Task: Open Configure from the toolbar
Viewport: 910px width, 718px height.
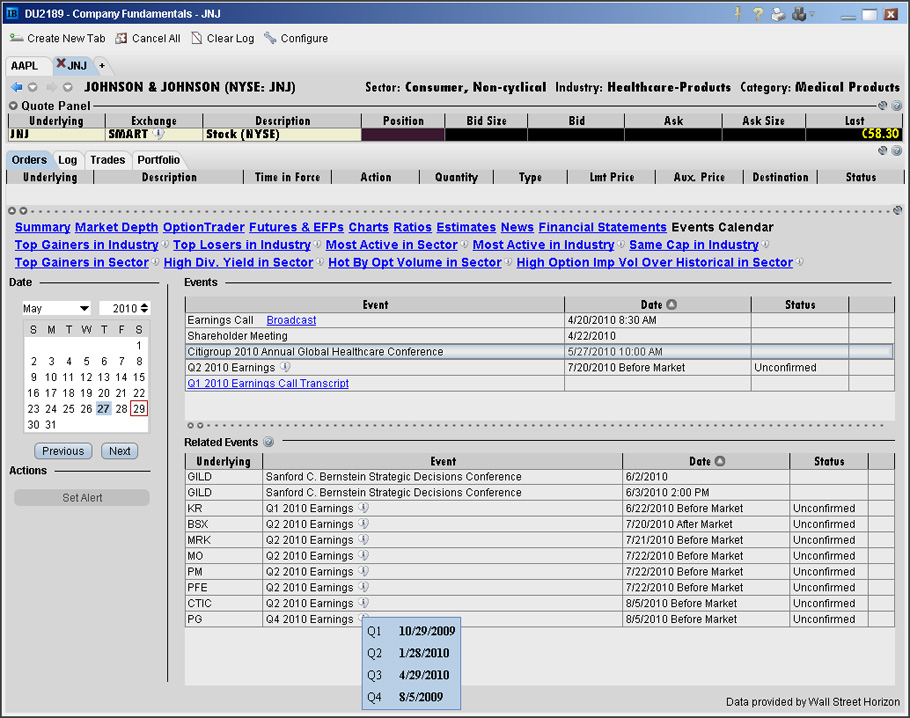Action: click(296, 38)
